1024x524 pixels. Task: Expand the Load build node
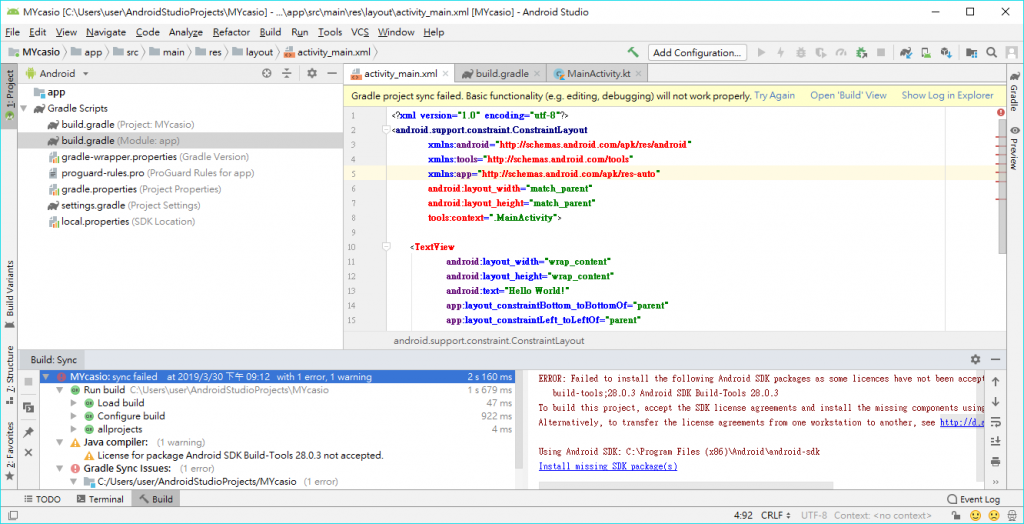(x=74, y=403)
